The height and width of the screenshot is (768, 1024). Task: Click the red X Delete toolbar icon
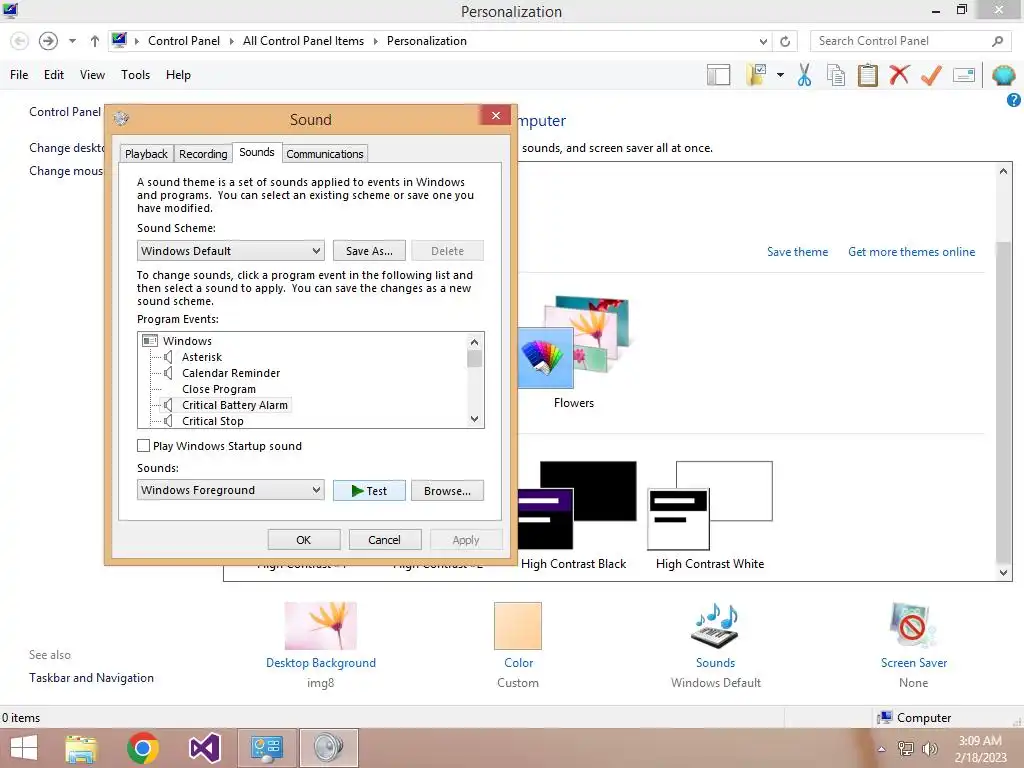pyautogui.click(x=899, y=75)
